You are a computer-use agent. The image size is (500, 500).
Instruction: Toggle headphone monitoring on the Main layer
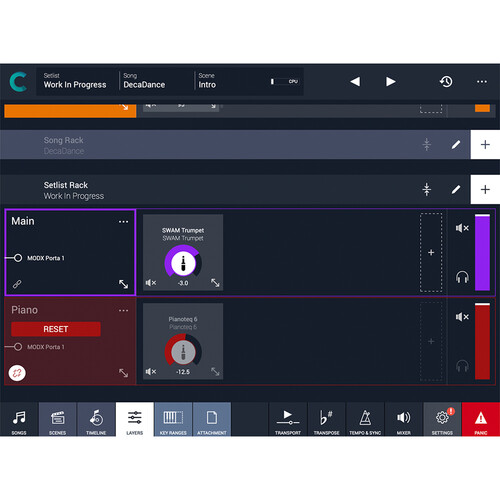coord(462,277)
